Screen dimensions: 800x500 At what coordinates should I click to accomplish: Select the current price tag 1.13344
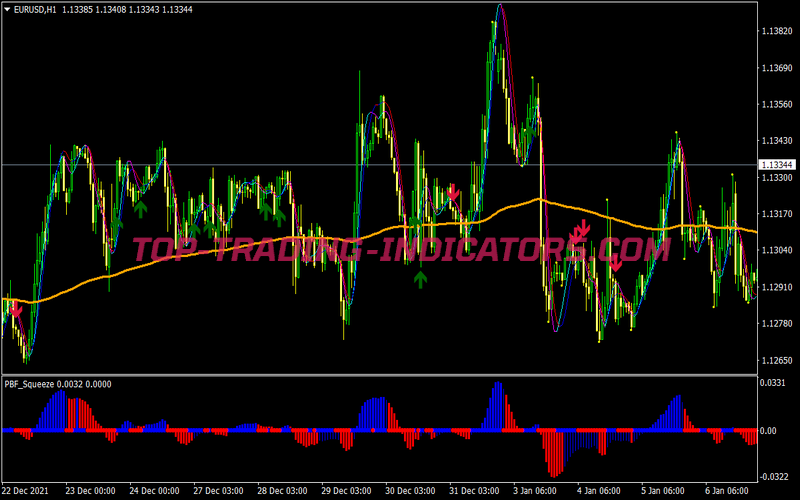(x=778, y=165)
